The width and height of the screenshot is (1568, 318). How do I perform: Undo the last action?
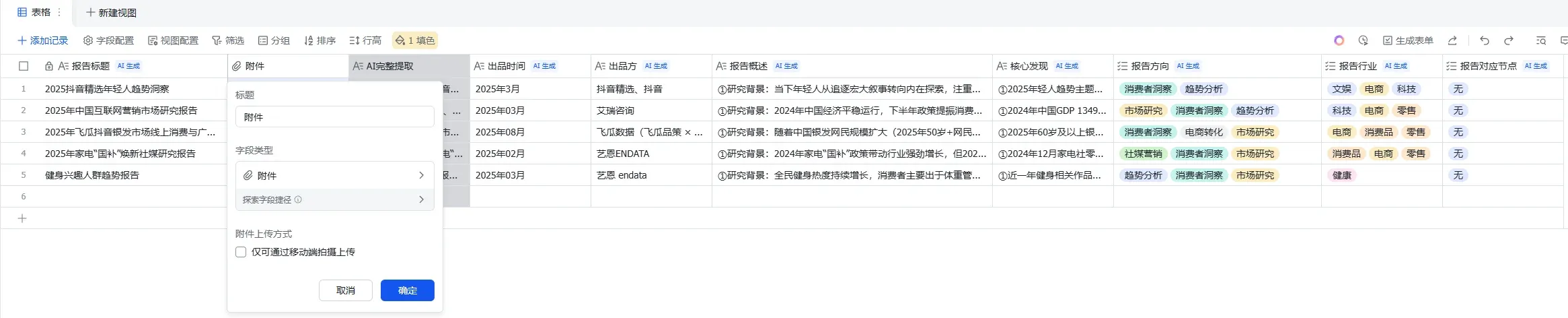point(1485,40)
